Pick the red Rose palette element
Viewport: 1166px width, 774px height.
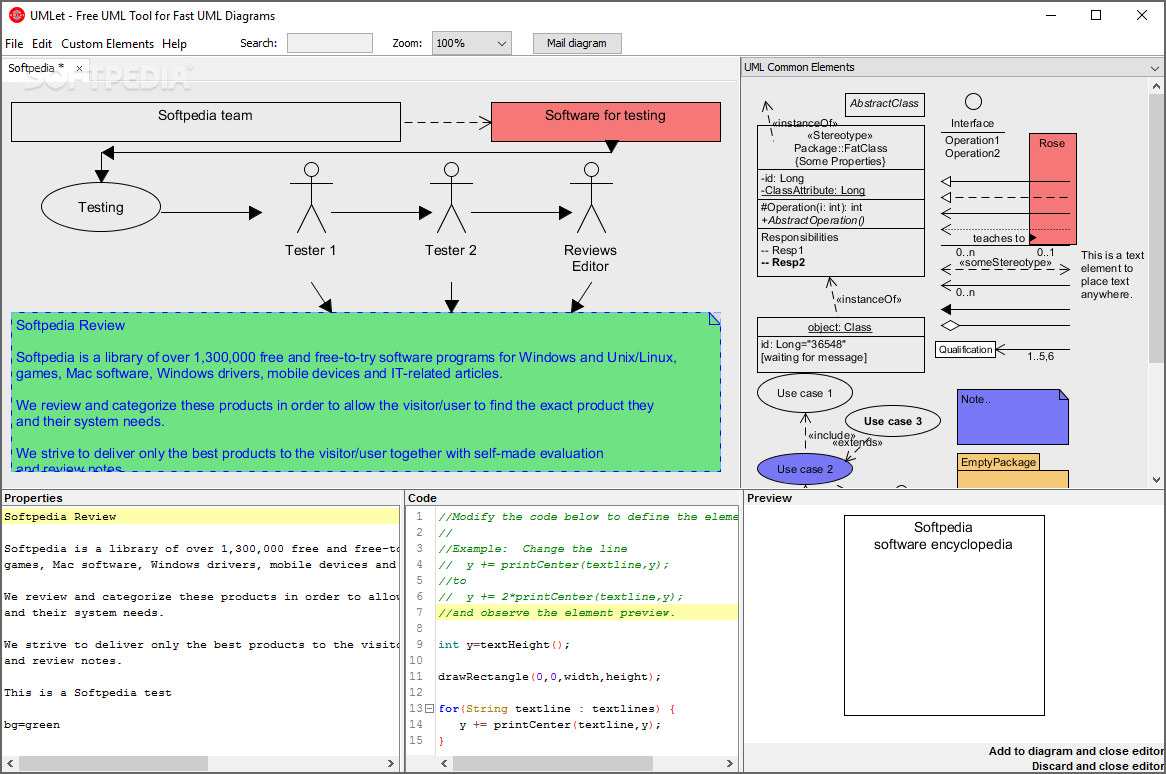[x=1052, y=189]
